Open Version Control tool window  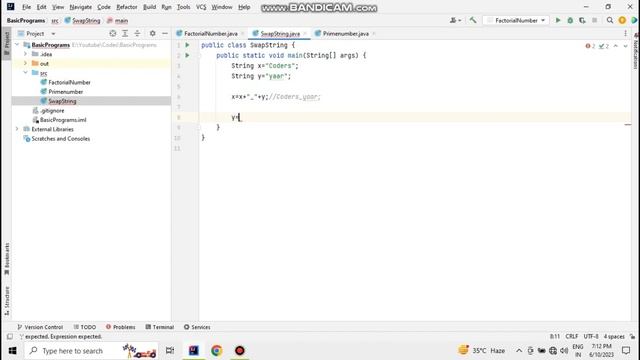pos(40,327)
